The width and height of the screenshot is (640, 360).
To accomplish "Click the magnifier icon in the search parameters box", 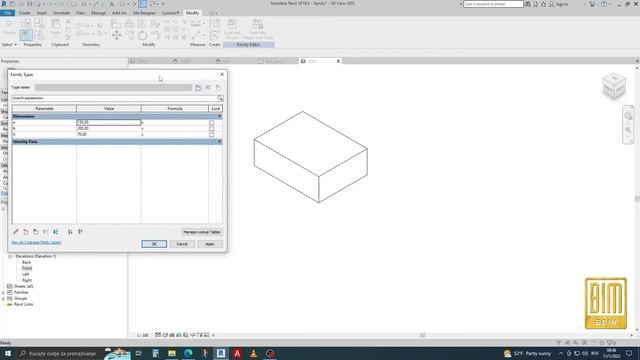I will click(220, 98).
